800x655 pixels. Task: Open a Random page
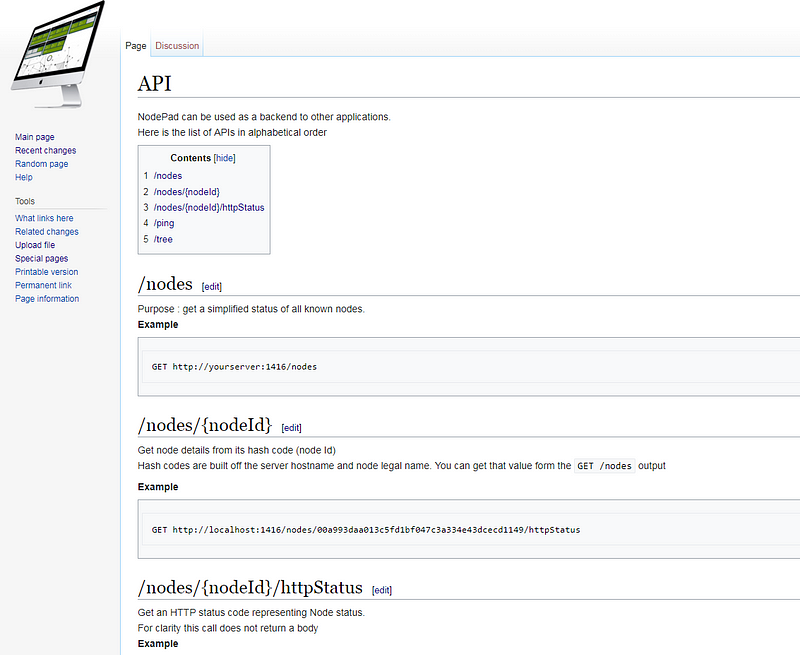[x=41, y=164]
